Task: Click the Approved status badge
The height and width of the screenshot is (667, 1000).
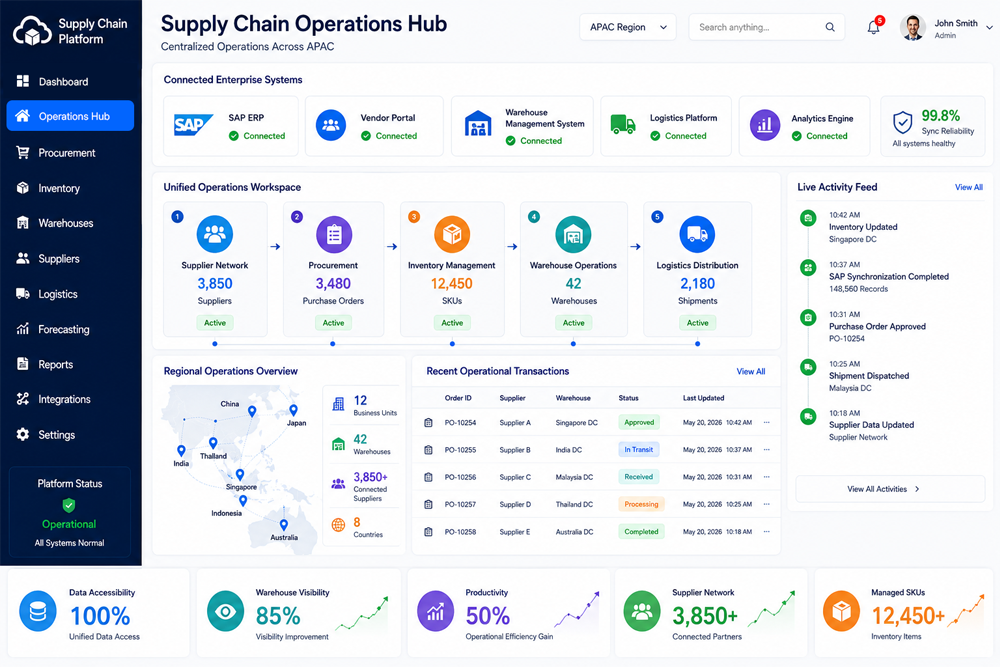Action: pyautogui.click(x=639, y=422)
